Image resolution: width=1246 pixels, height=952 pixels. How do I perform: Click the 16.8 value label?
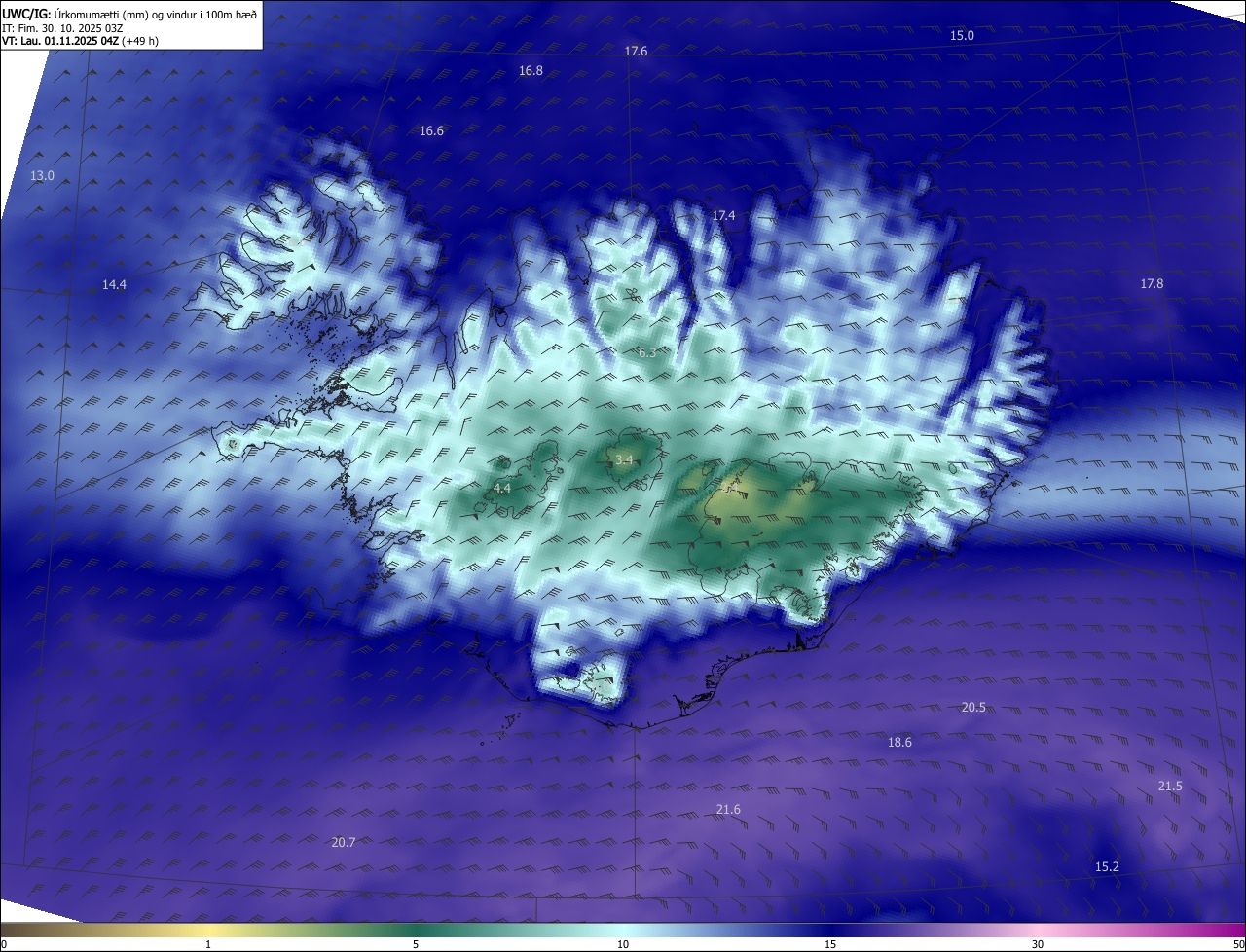pos(531,70)
